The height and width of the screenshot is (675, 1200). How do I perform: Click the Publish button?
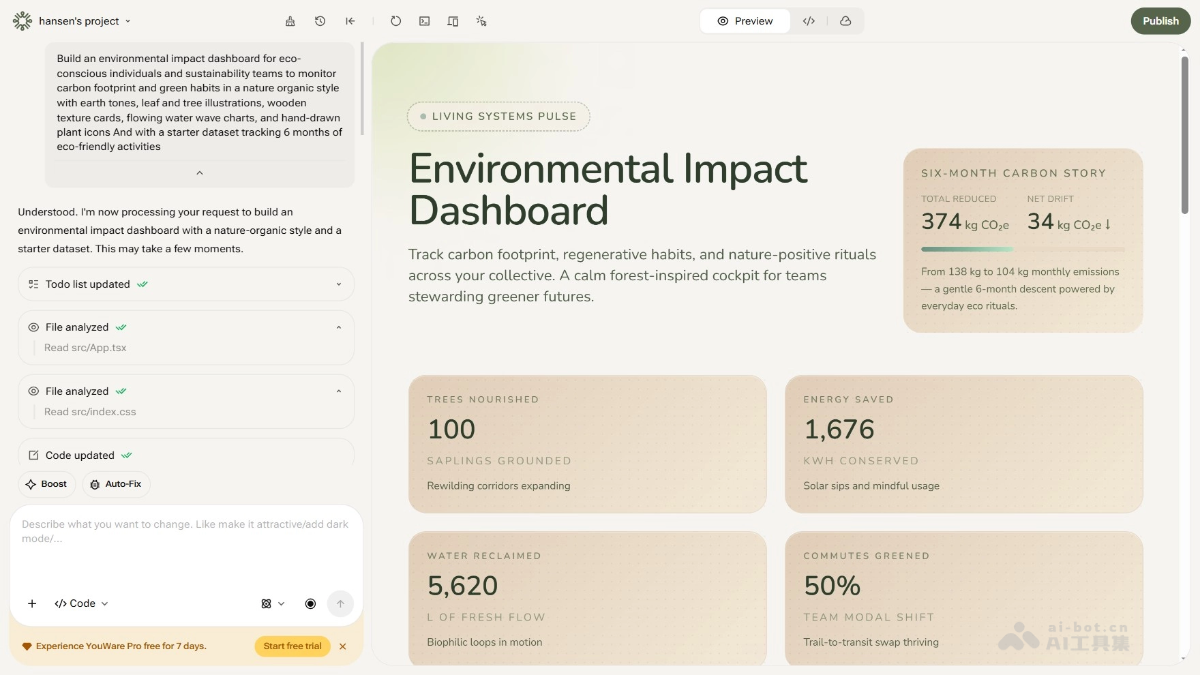1160,21
